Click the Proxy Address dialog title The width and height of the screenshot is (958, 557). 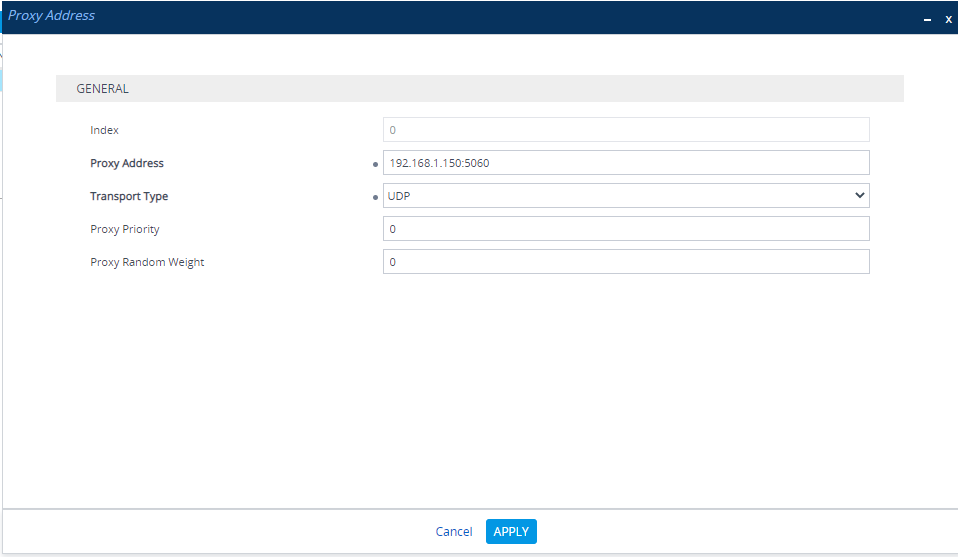coord(51,15)
